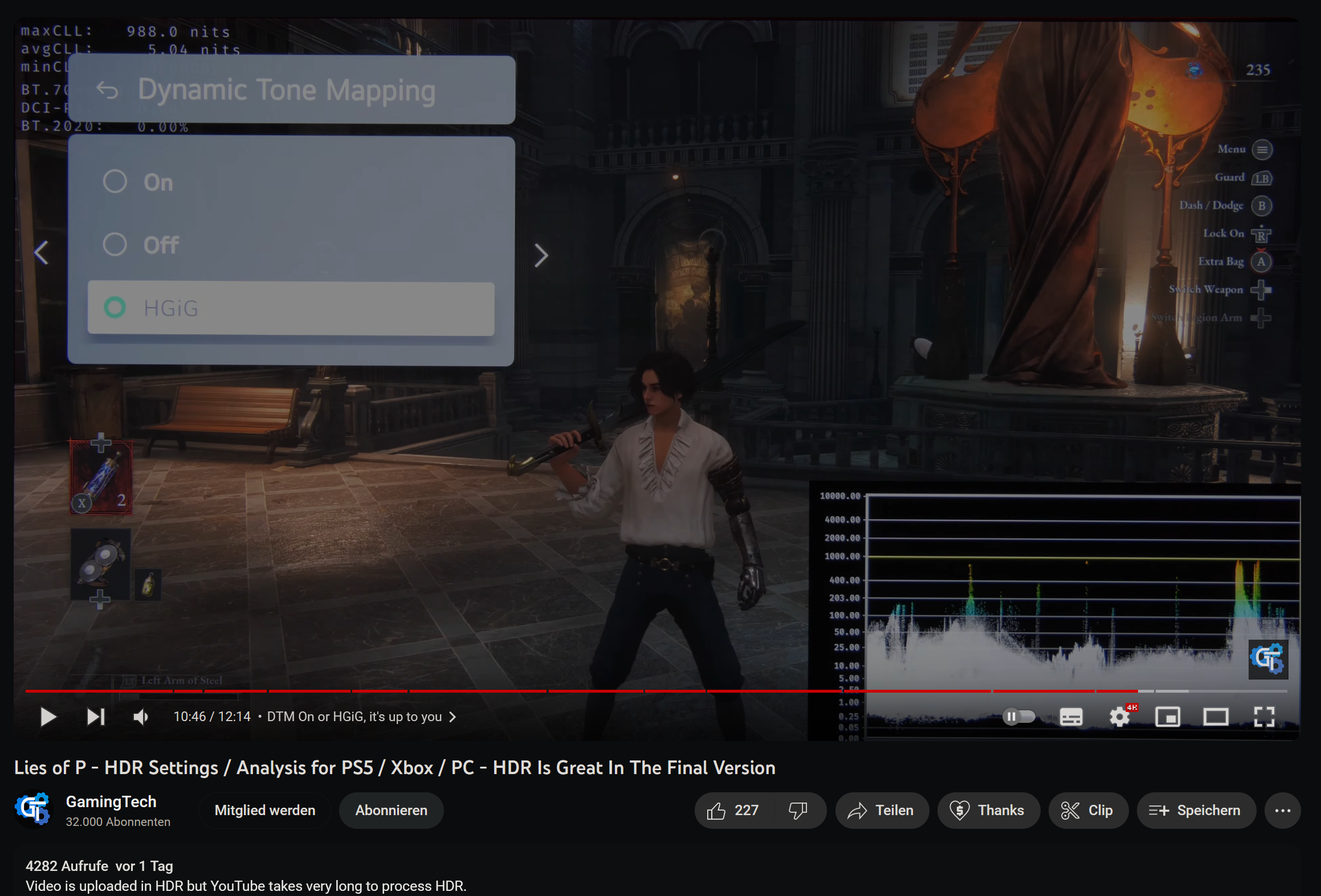Mute the video audio
Screen dimensions: 1321x896
click(x=143, y=716)
